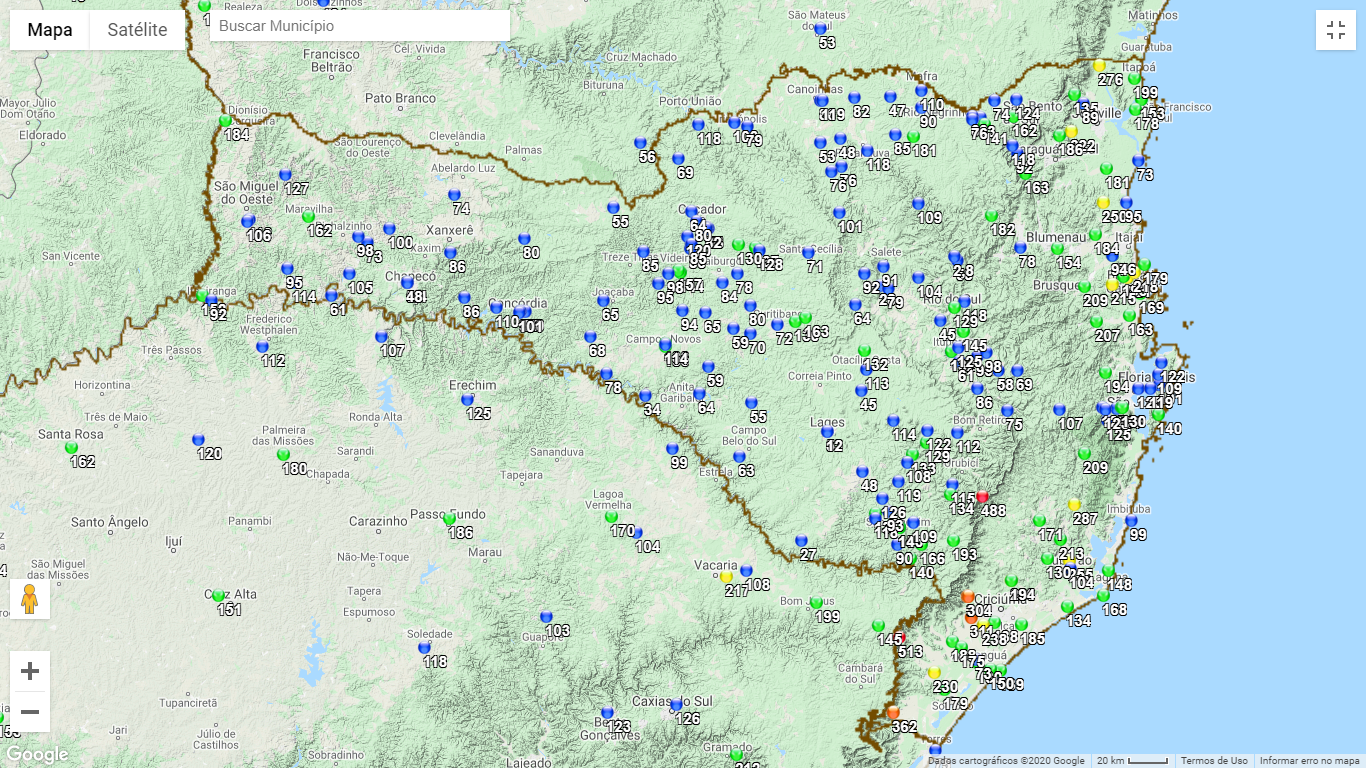Click the blue marker 125 near Erechim
The width and height of the screenshot is (1366, 768).
[x=467, y=399]
